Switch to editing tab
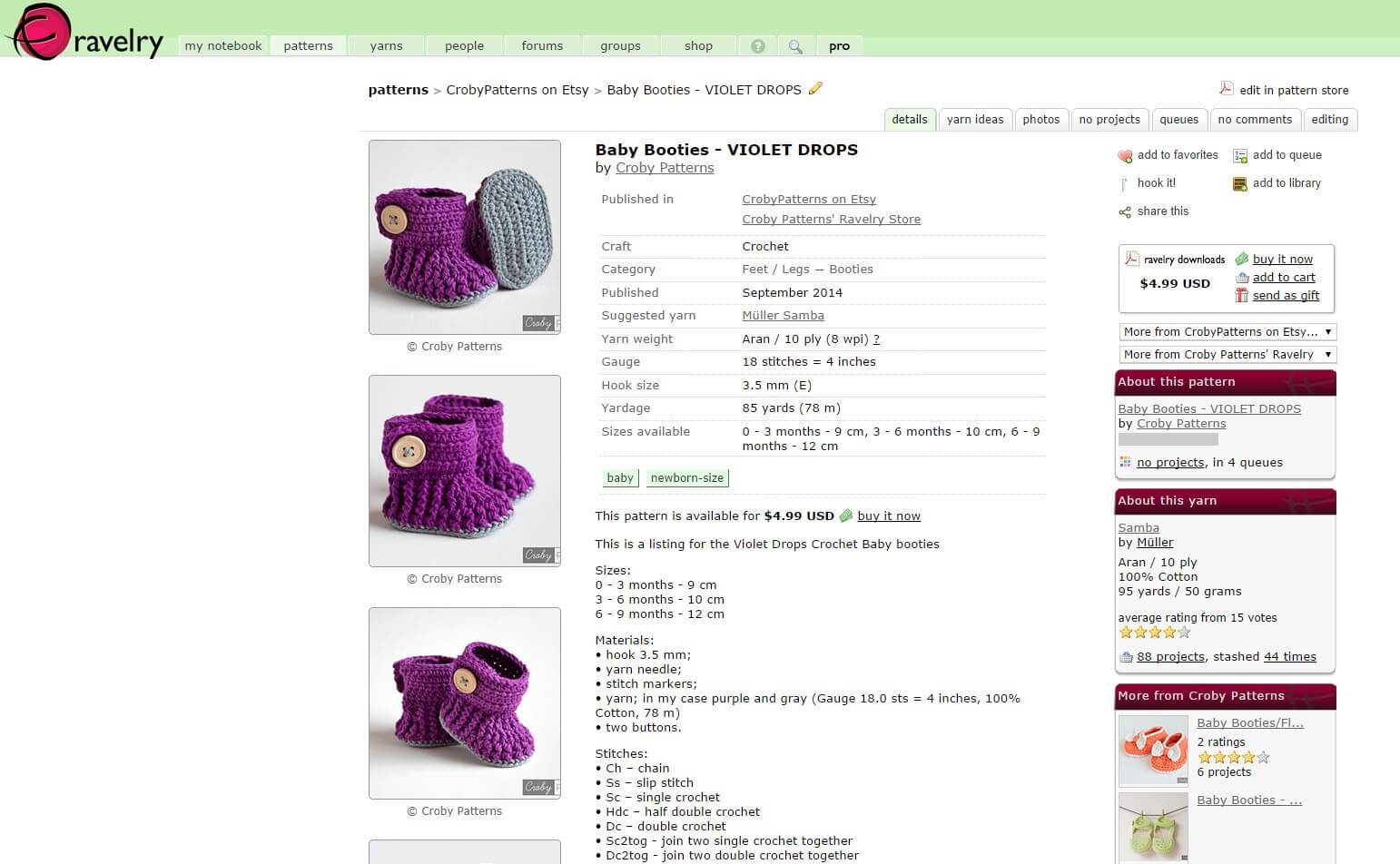Viewport: 1400px width, 864px height. tap(1330, 120)
